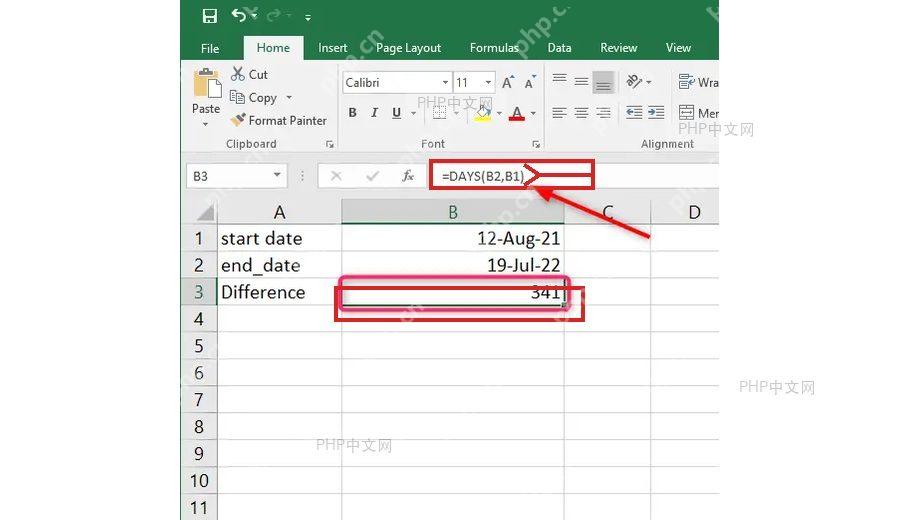This screenshot has height=520, width=900.
Task: Open the Font dialog launcher
Action: pos(536,145)
